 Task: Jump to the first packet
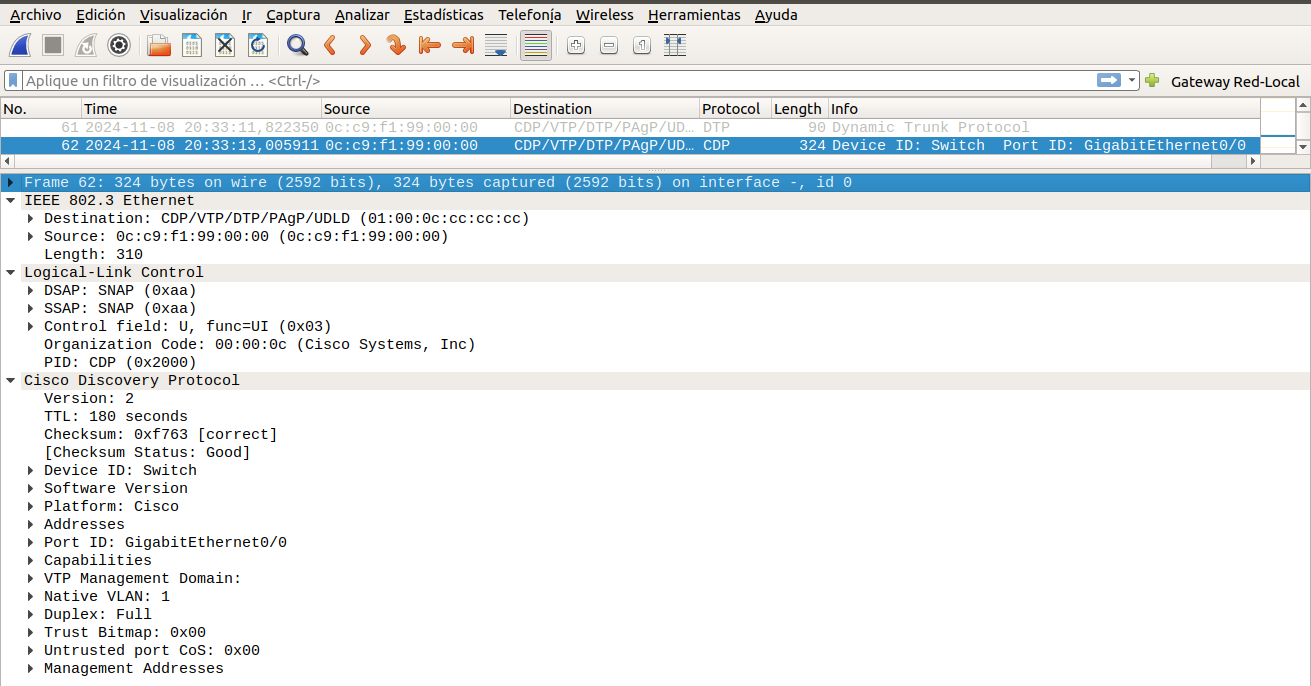430,45
